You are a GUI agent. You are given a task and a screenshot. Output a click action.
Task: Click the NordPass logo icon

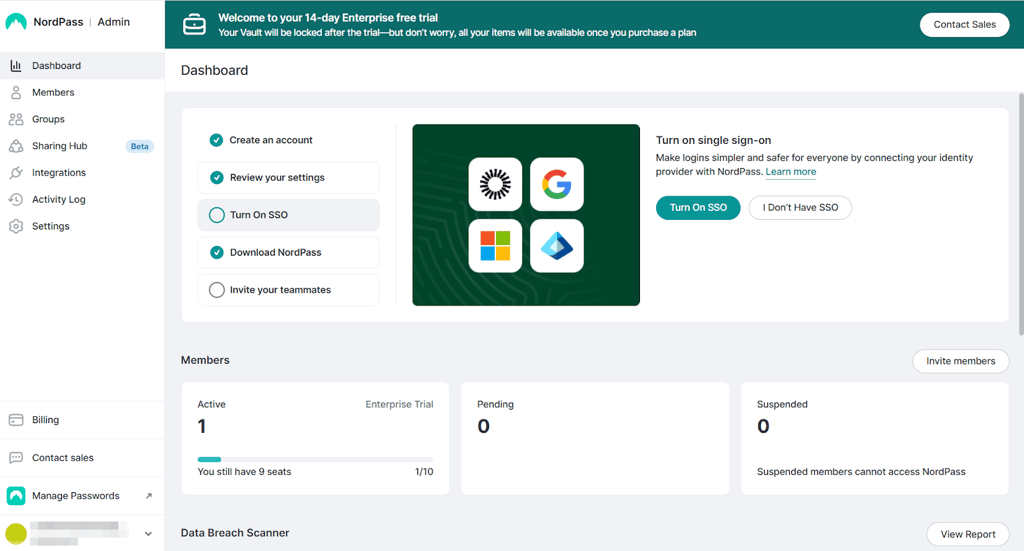click(16, 22)
